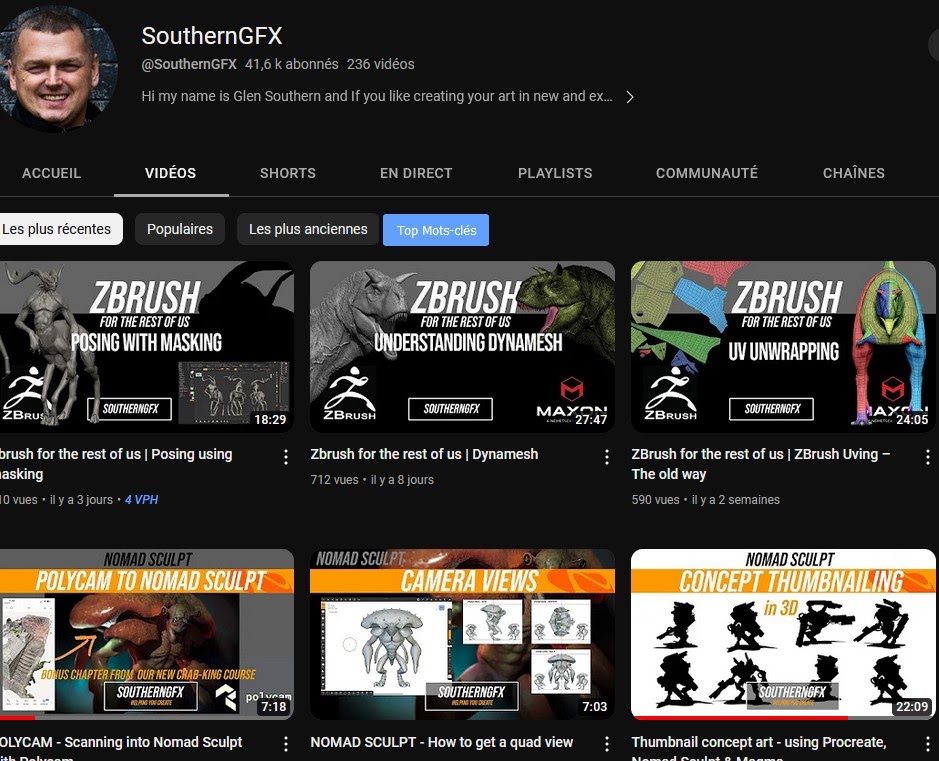Screen dimensions: 939x761
Task: Open options menu for Polycam scanning video
Action: point(285,744)
